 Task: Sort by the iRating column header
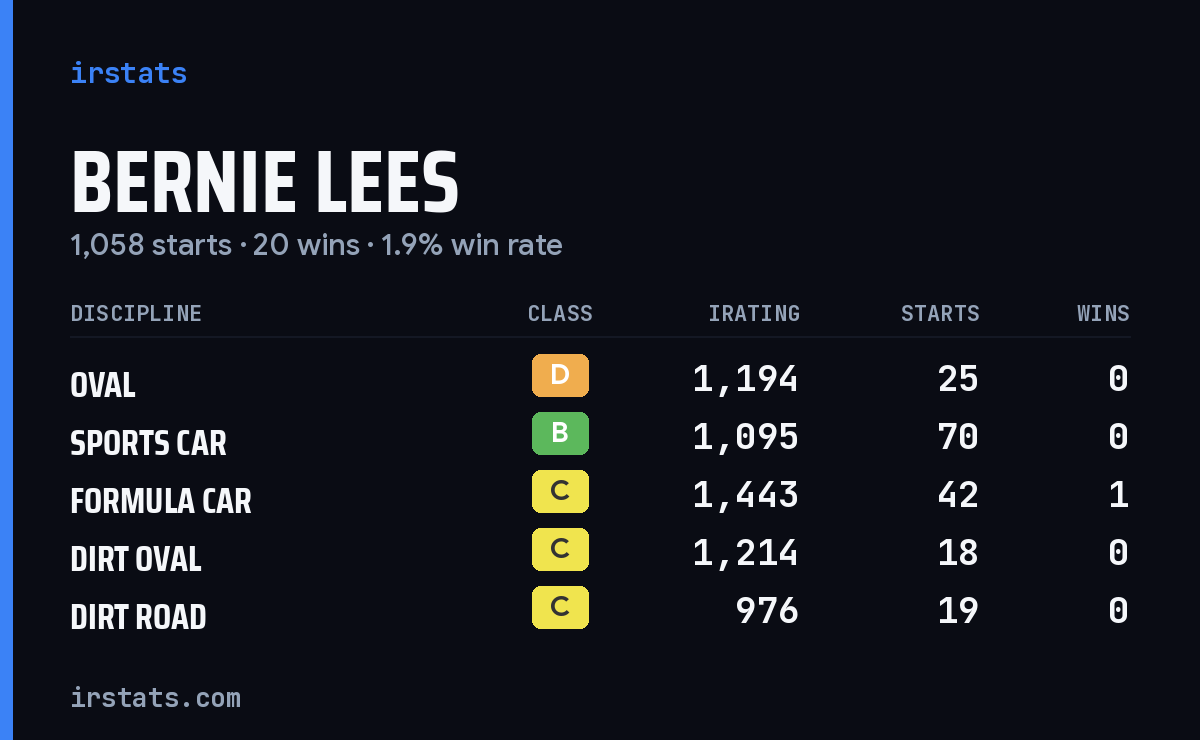click(x=754, y=314)
